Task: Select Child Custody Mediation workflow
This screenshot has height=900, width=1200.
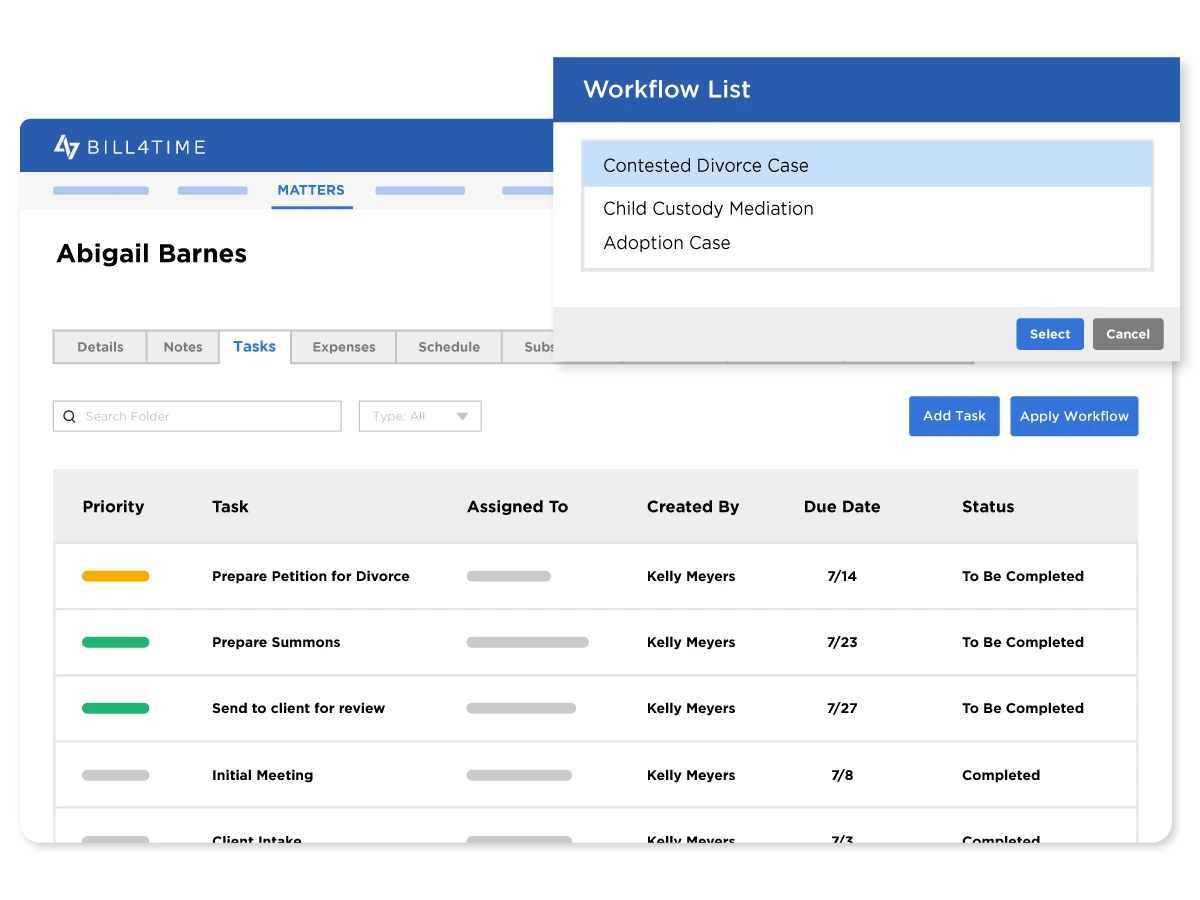Action: click(708, 209)
